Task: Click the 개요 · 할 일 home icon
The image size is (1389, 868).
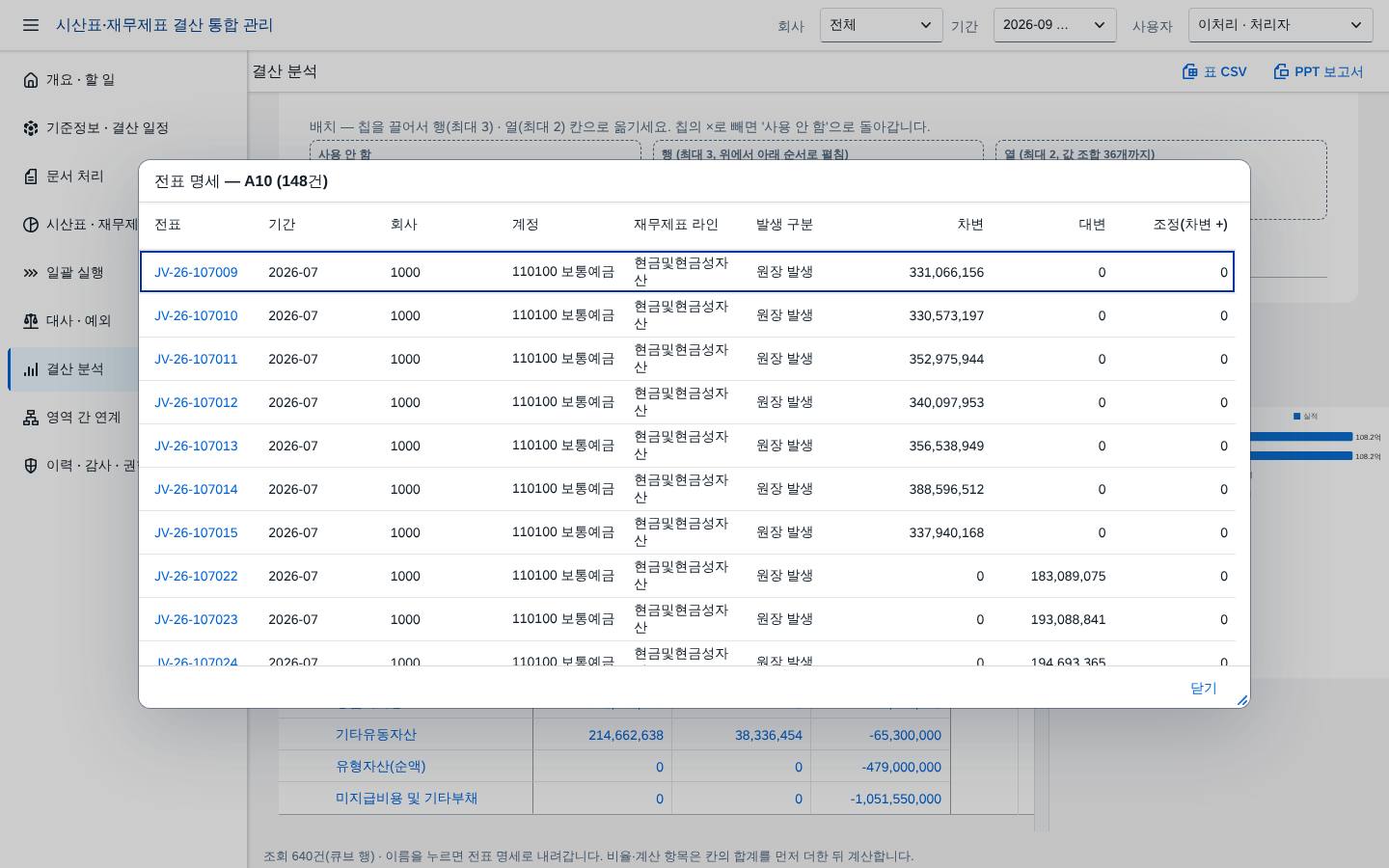Action: tap(31, 80)
